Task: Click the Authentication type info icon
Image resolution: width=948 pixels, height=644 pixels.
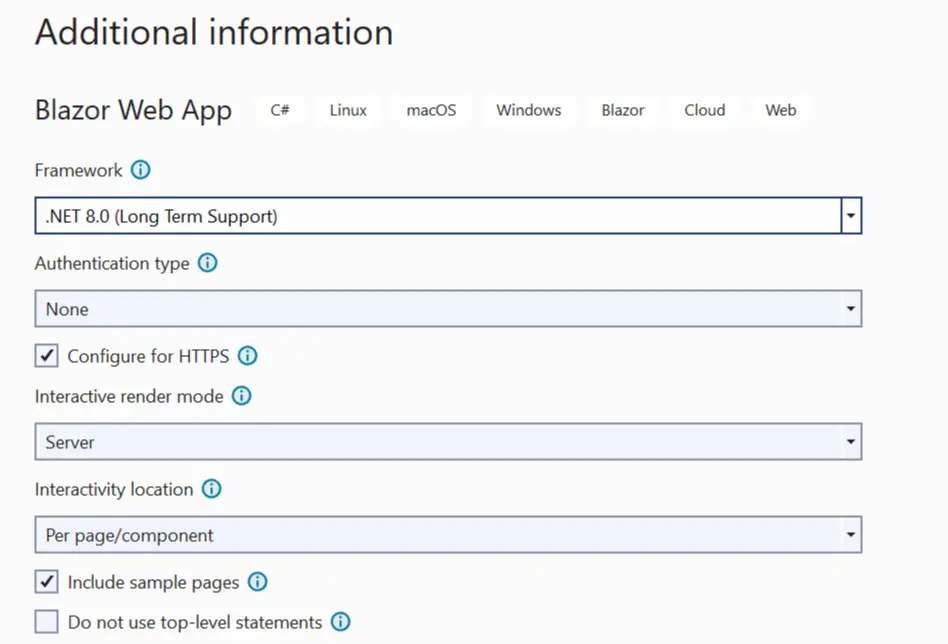Action: click(208, 263)
